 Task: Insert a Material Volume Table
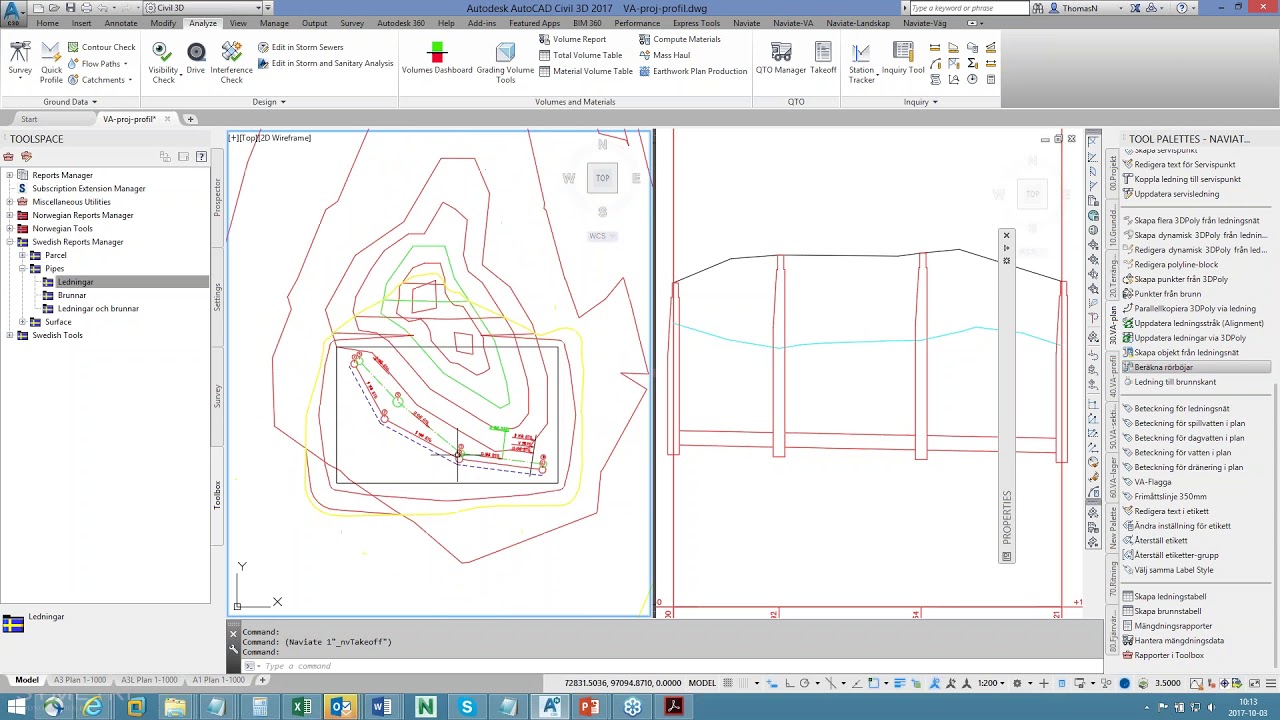586,71
